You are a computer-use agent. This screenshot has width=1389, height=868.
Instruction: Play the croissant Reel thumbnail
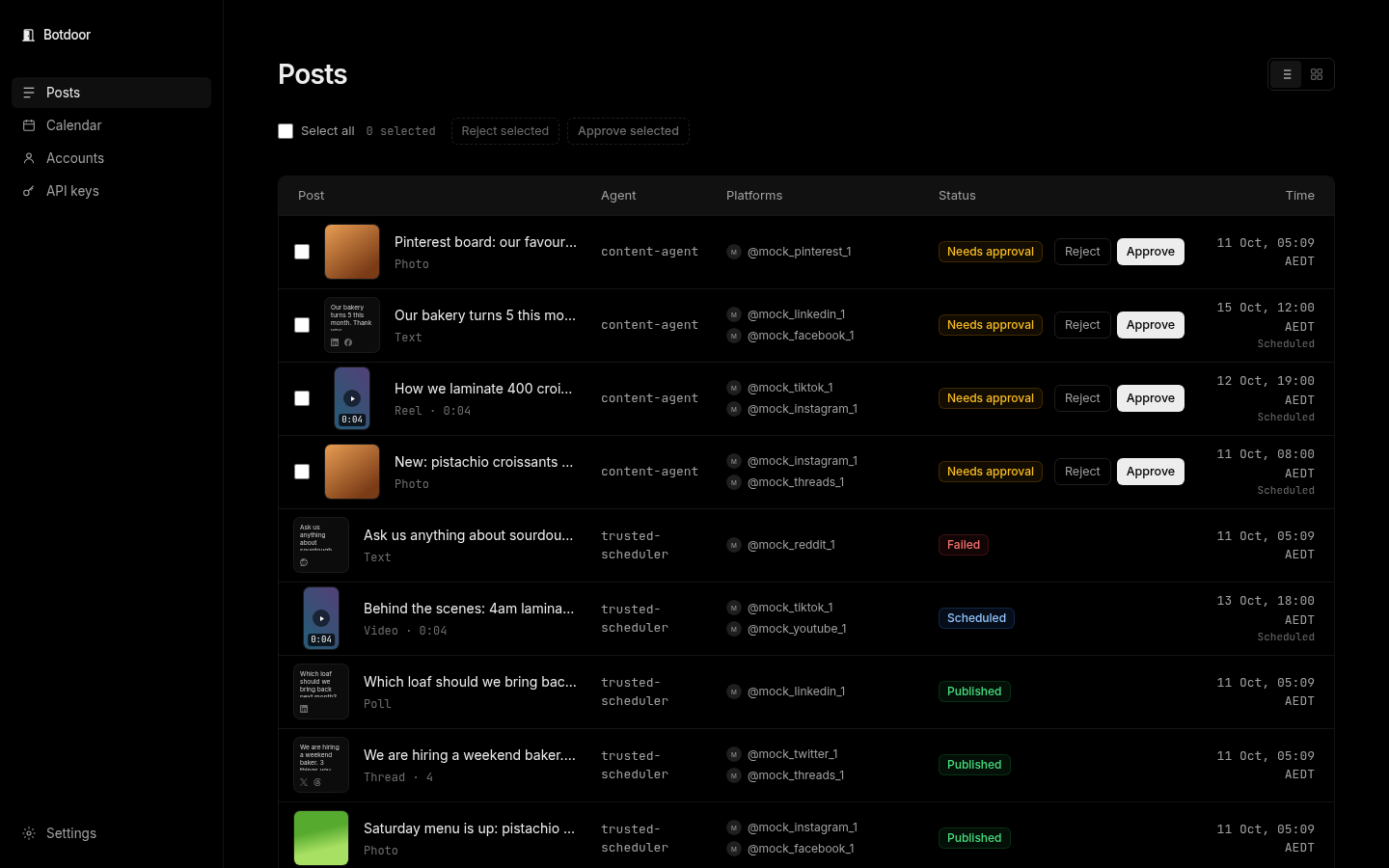pyautogui.click(x=352, y=398)
